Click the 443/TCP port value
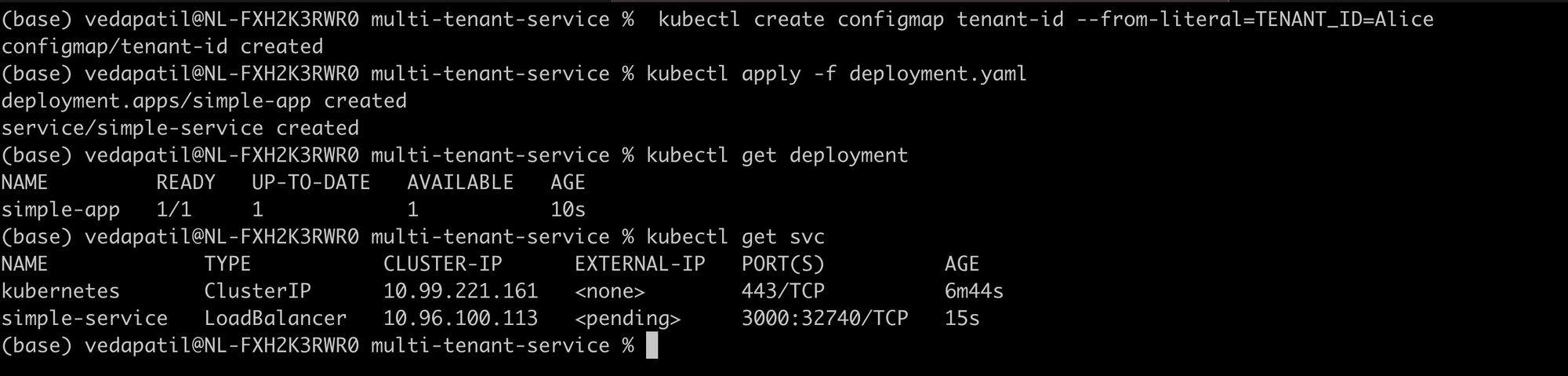 click(782, 291)
